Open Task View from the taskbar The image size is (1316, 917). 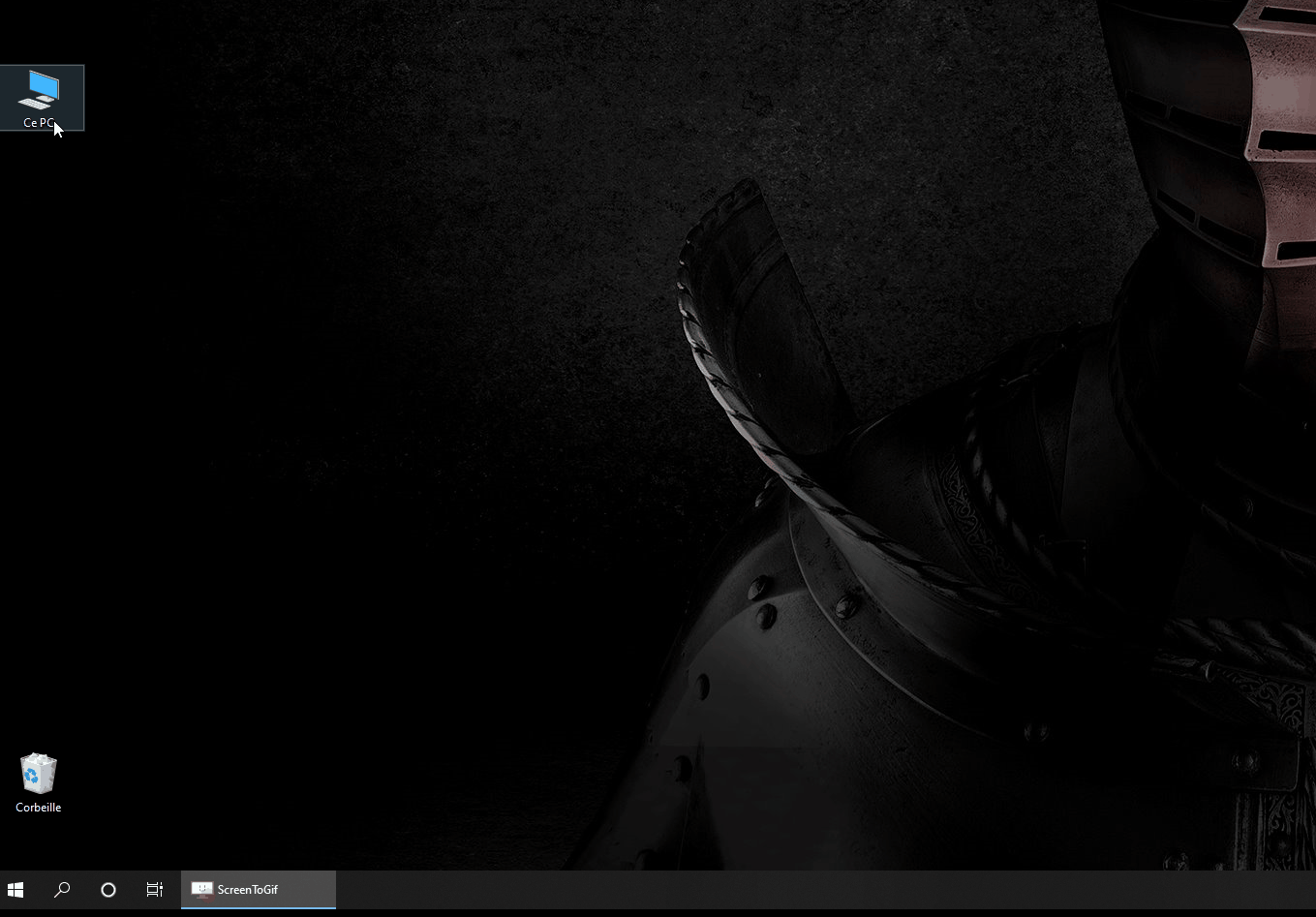[x=155, y=889]
